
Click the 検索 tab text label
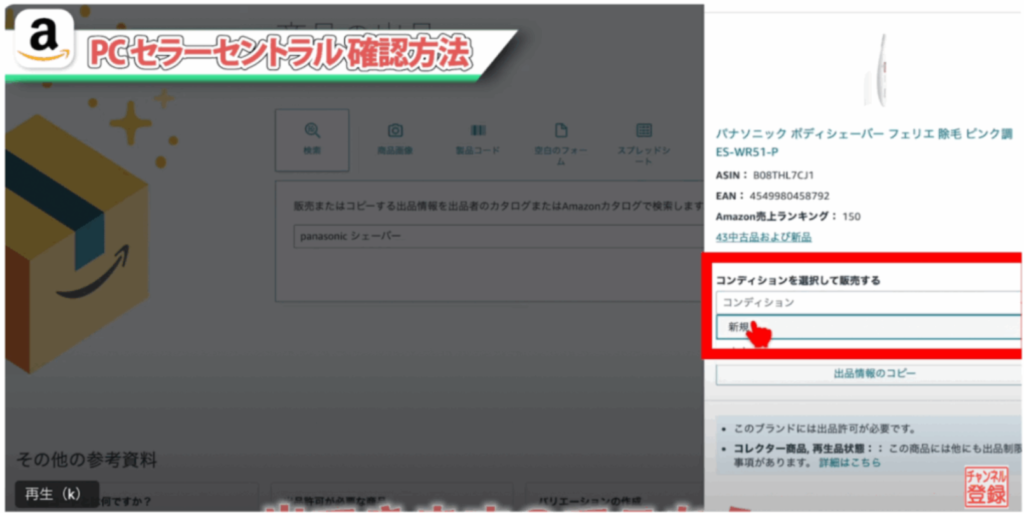tap(312, 151)
